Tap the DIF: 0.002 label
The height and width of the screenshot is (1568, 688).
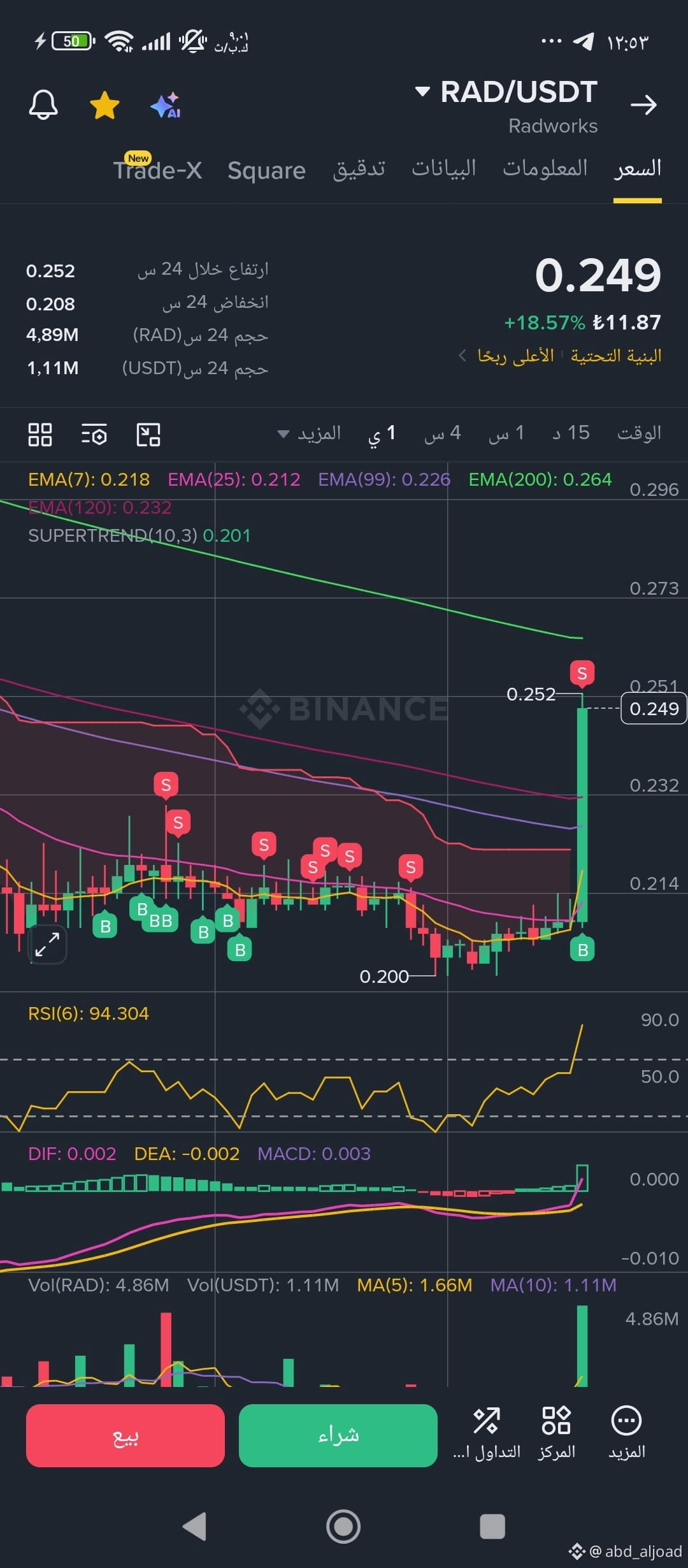(x=72, y=1154)
